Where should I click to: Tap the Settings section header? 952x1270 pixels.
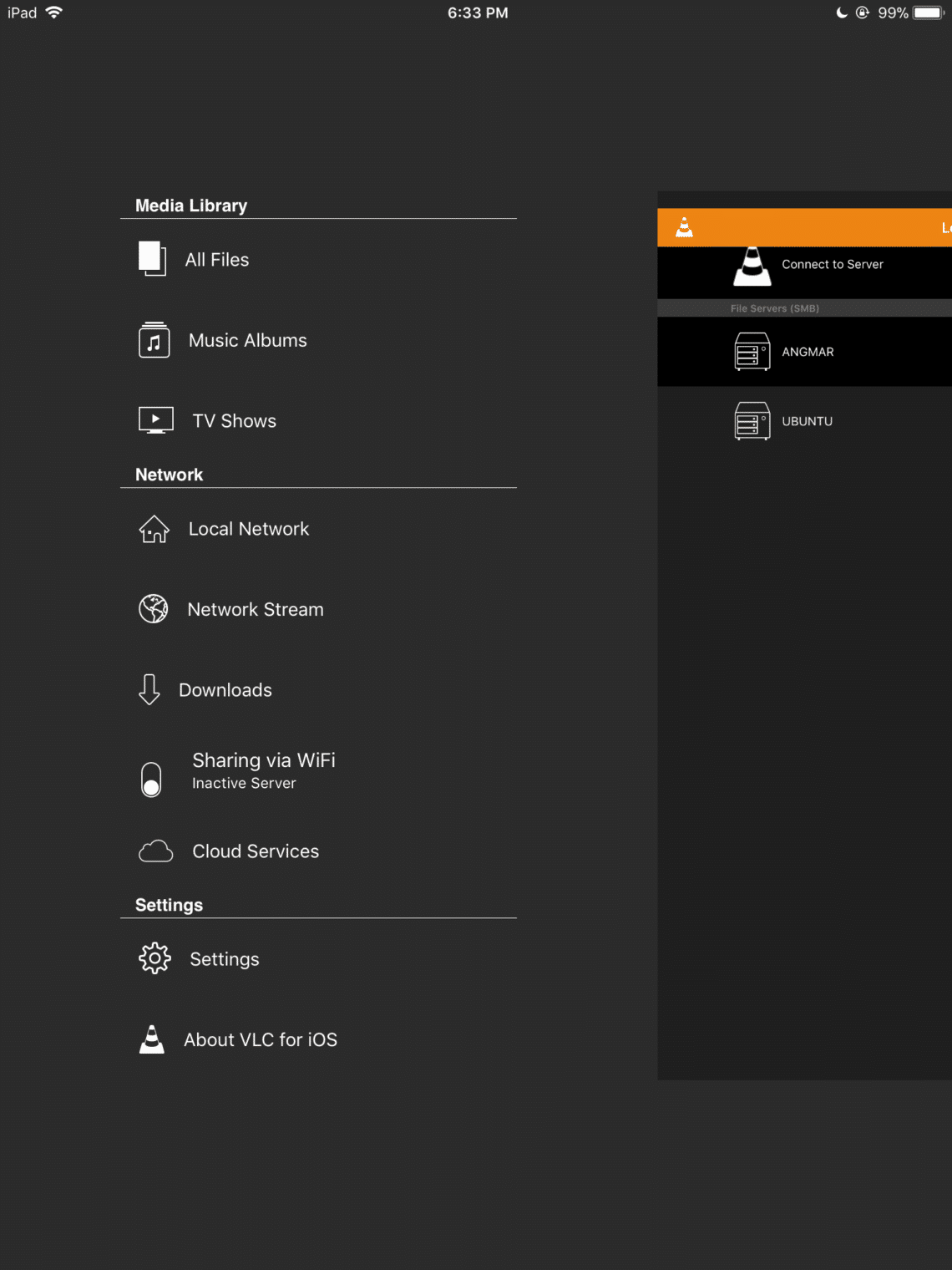coord(169,905)
